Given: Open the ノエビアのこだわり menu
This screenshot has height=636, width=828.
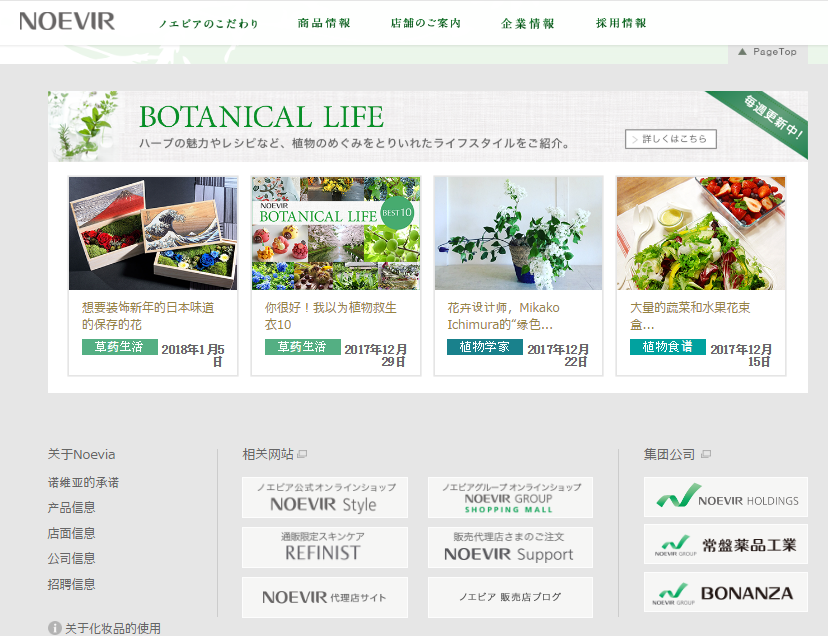Looking at the screenshot, I should pyautogui.click(x=209, y=24).
